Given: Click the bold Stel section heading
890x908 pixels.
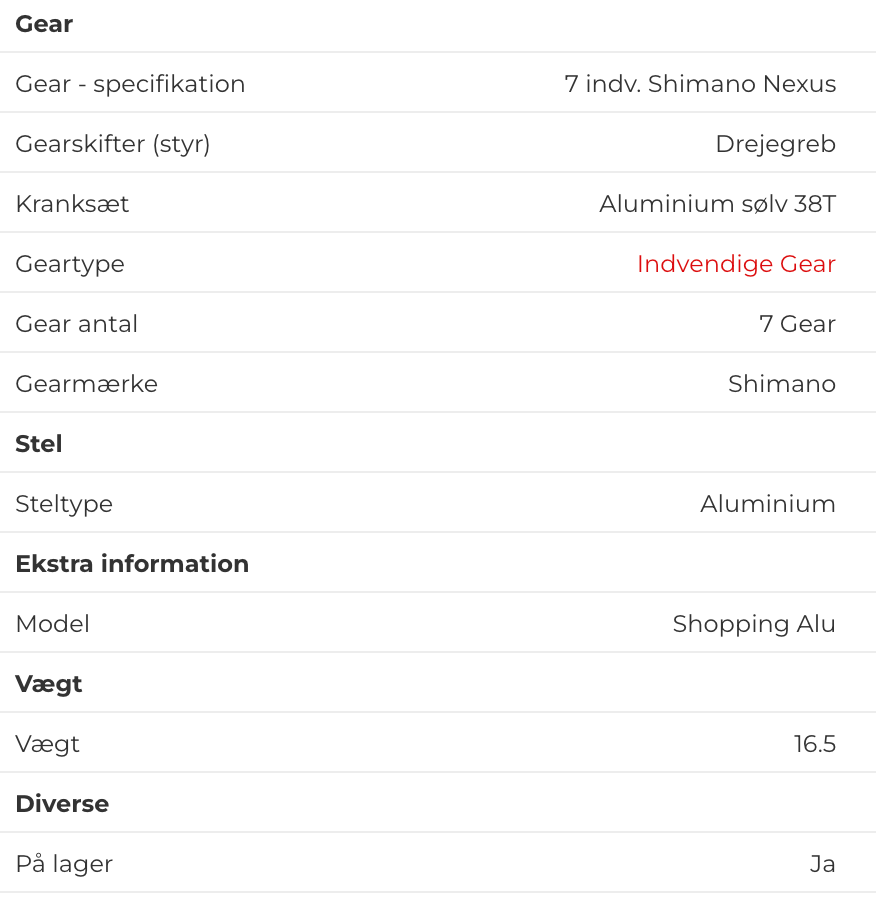Looking at the screenshot, I should coord(39,444).
